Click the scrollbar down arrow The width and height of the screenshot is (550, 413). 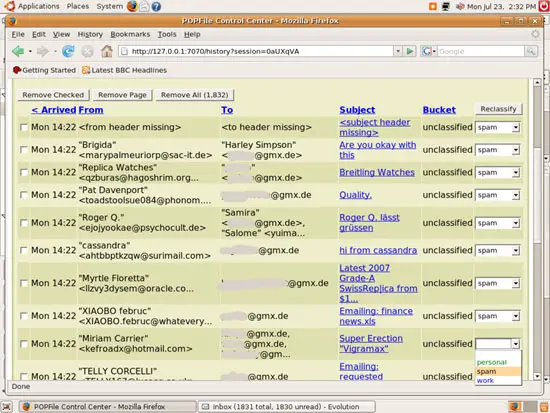click(537, 376)
